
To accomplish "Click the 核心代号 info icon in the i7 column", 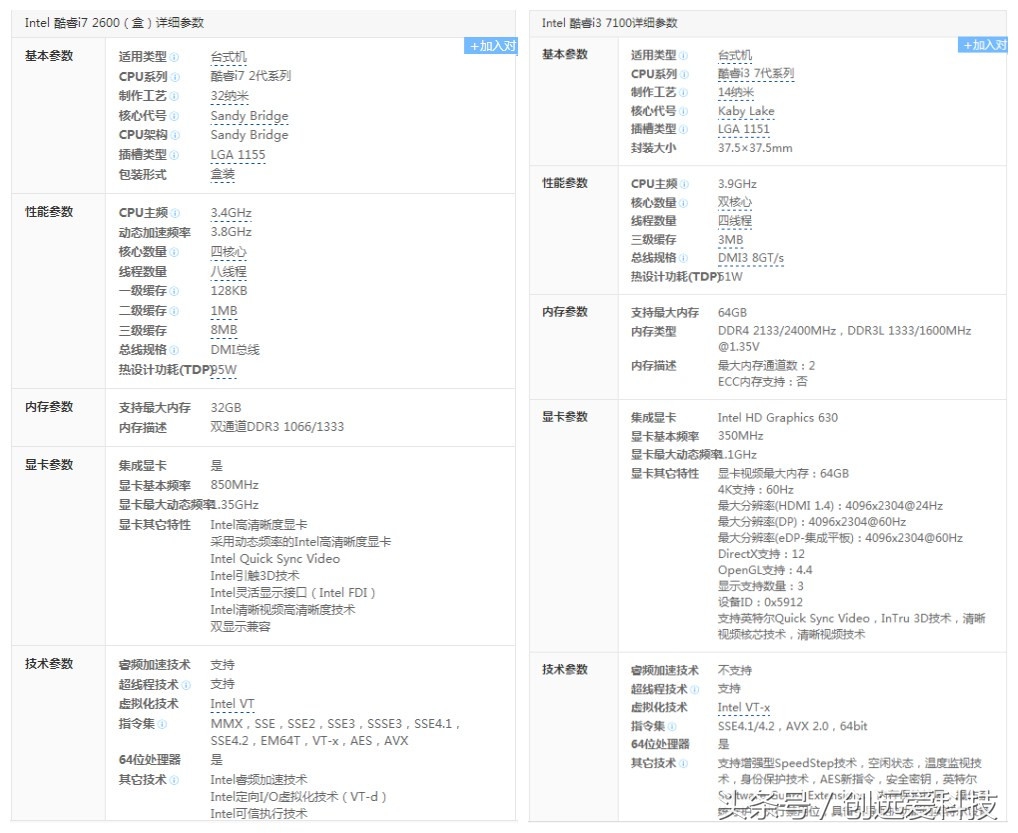I will (175, 116).
